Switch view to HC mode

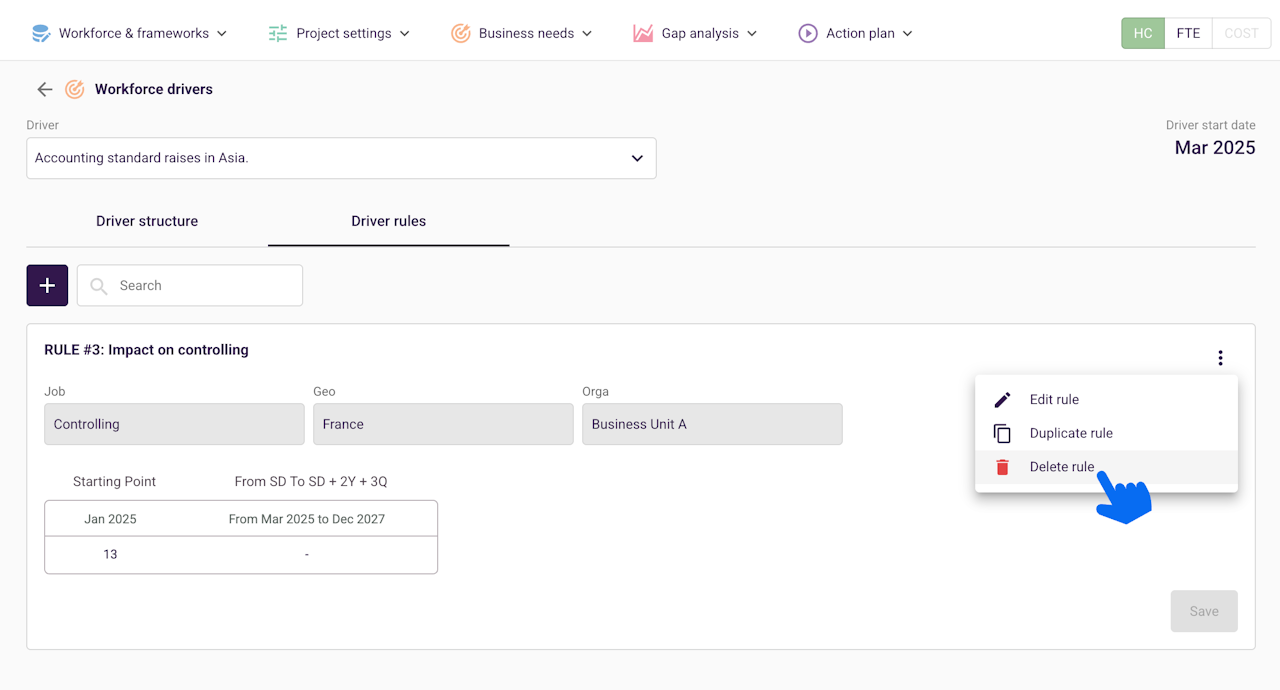point(1143,33)
